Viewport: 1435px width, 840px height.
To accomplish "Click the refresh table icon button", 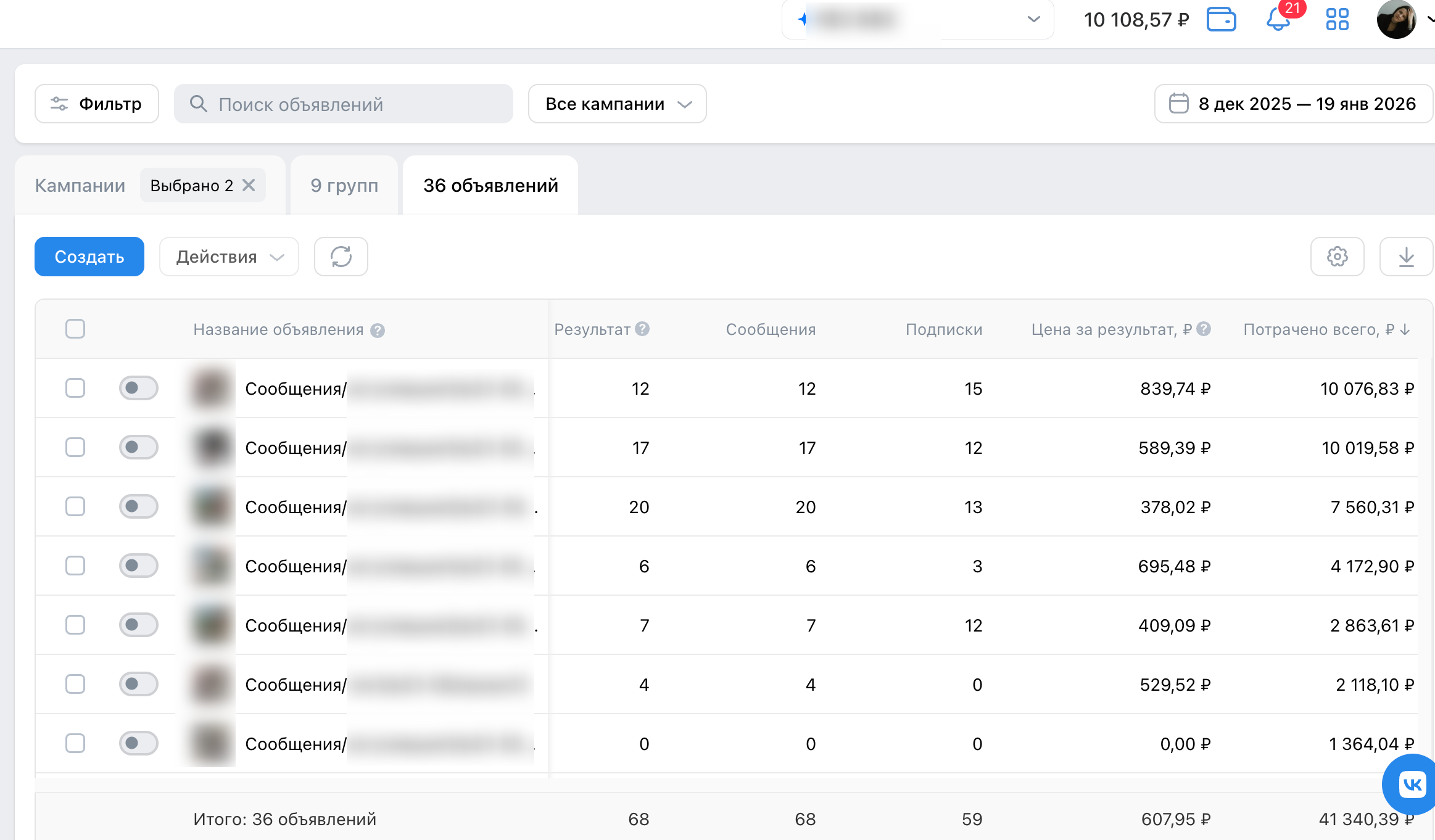I will pyautogui.click(x=341, y=257).
